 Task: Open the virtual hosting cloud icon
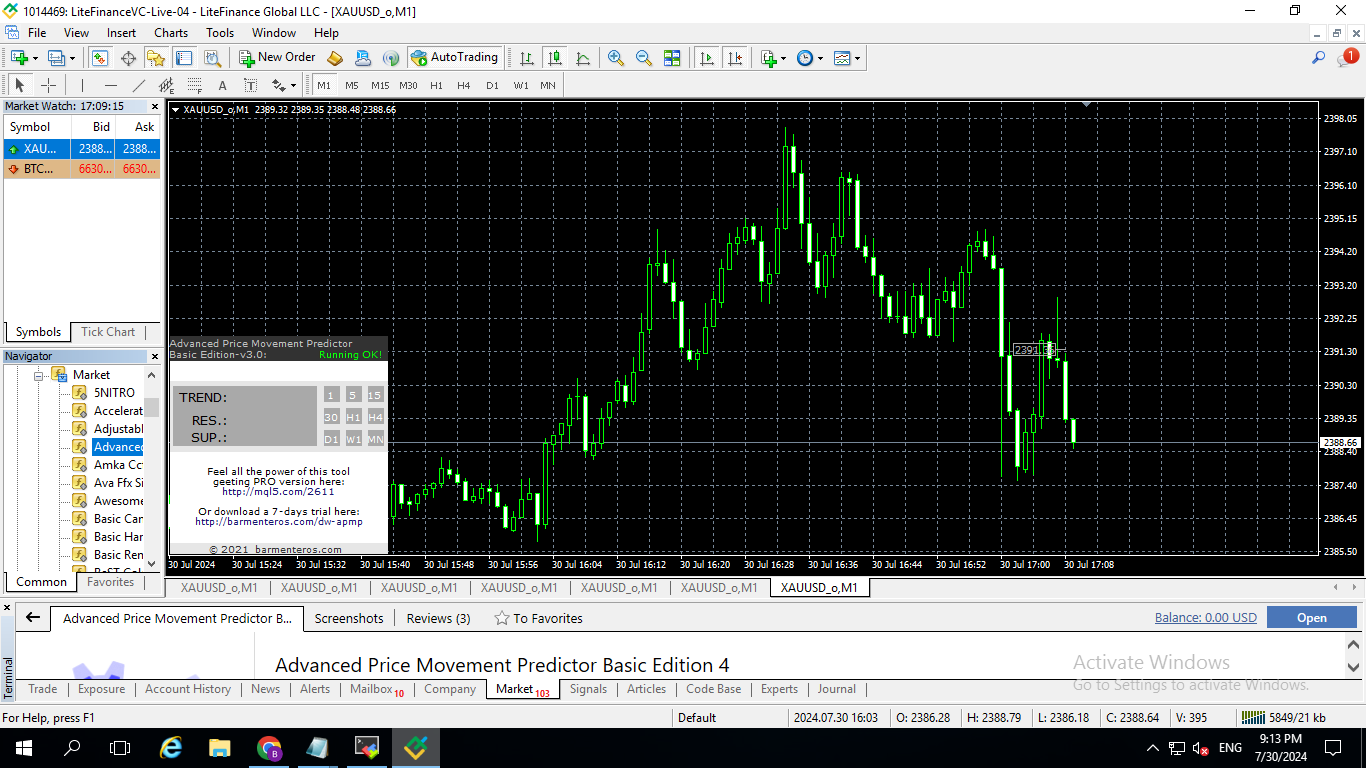point(363,58)
